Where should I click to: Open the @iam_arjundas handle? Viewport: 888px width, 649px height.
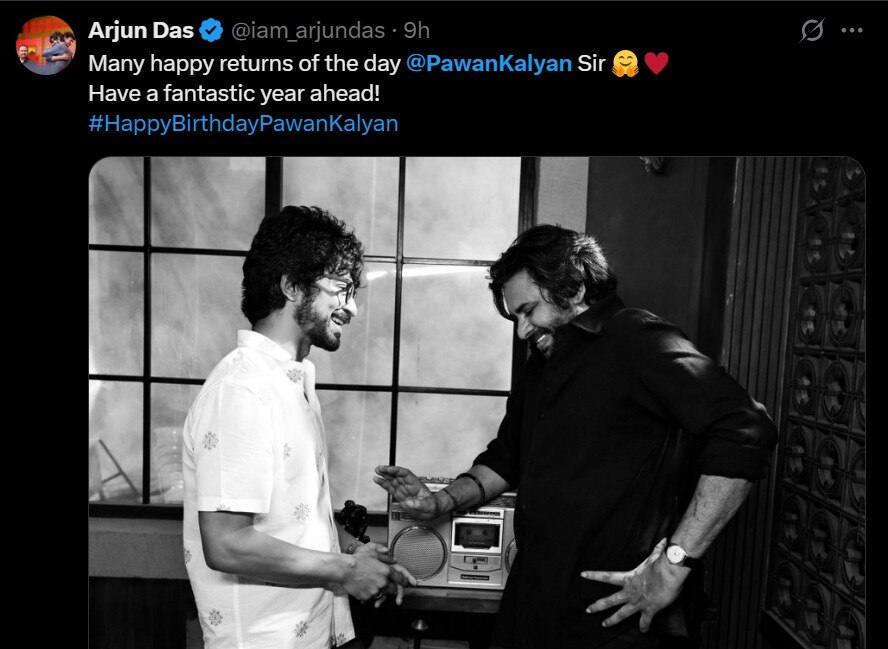pos(308,31)
